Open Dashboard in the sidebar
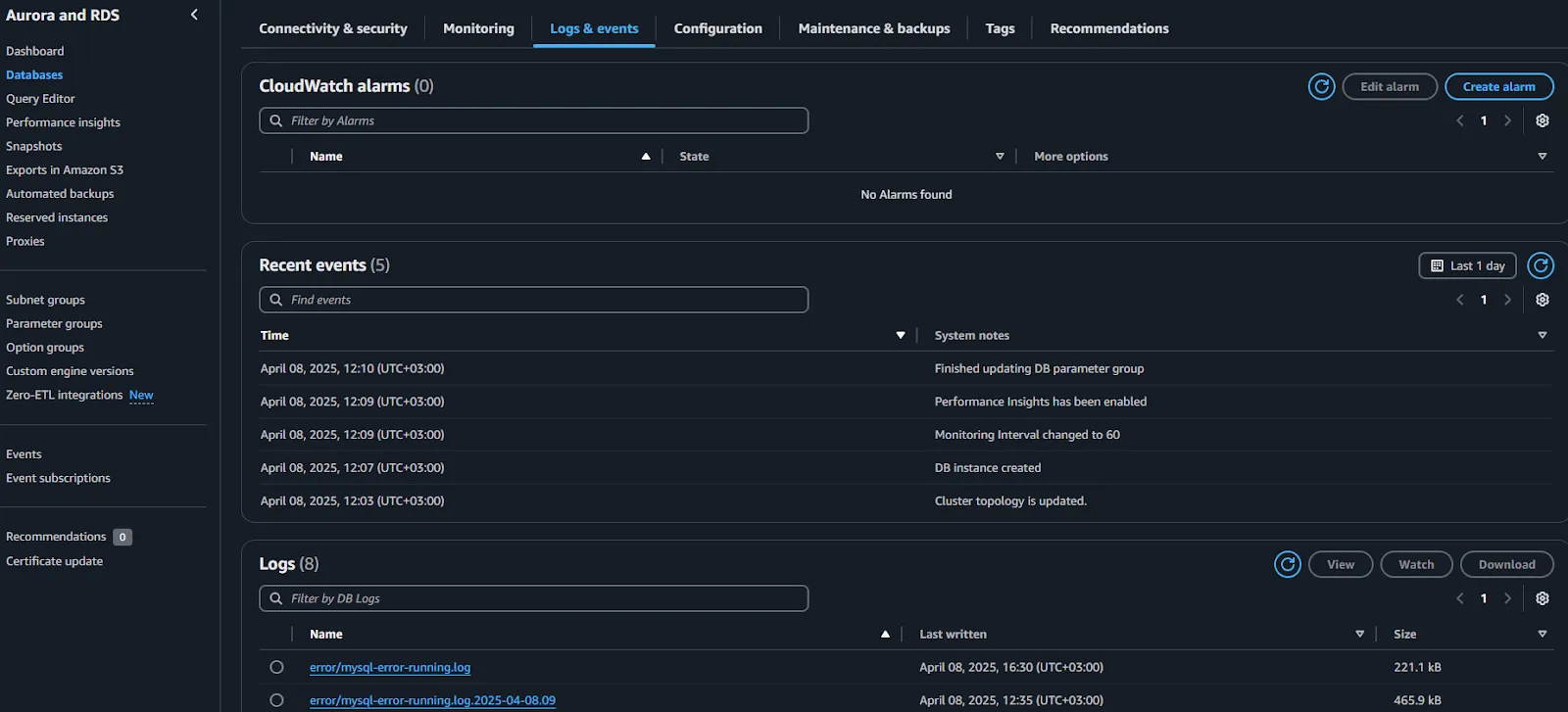Screen dimensions: 1568x712 (x=34, y=51)
